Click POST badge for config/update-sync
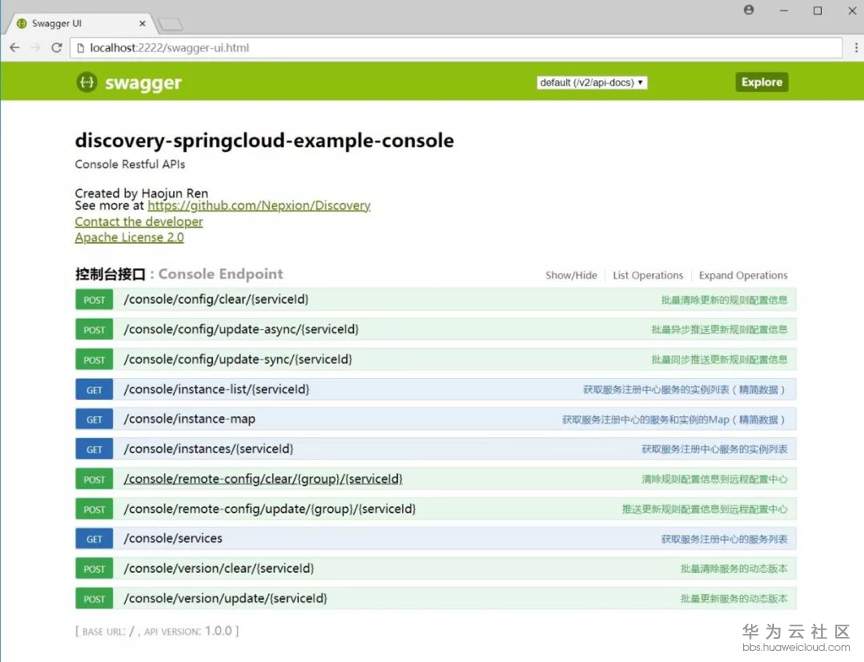The width and height of the screenshot is (864, 662). [94, 359]
